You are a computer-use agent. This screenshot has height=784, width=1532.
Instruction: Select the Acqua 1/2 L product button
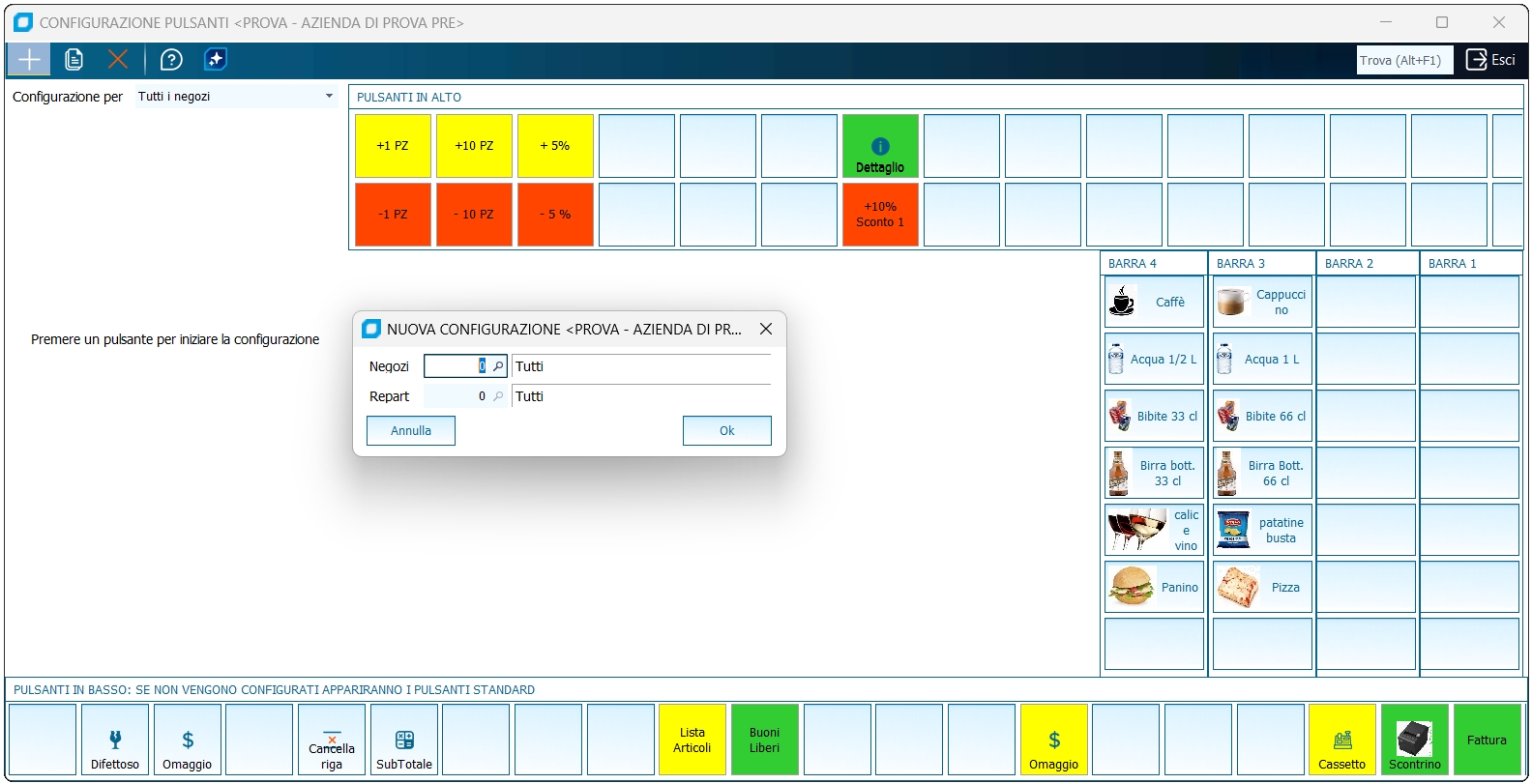[x=1154, y=359]
